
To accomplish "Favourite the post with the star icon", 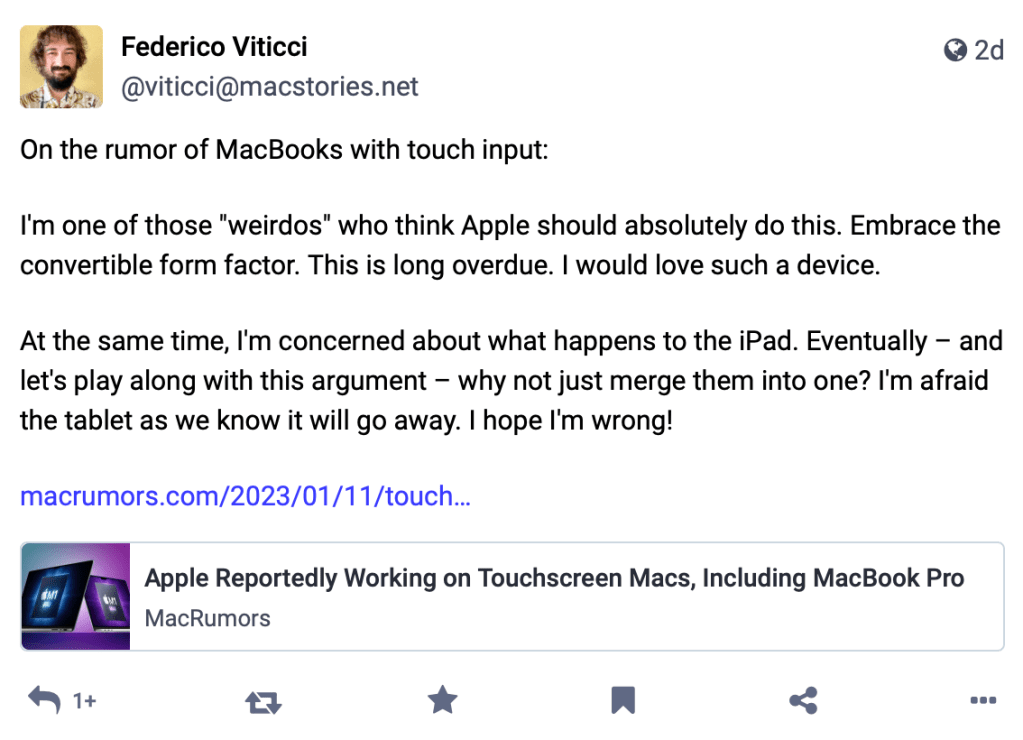I will coord(442,701).
